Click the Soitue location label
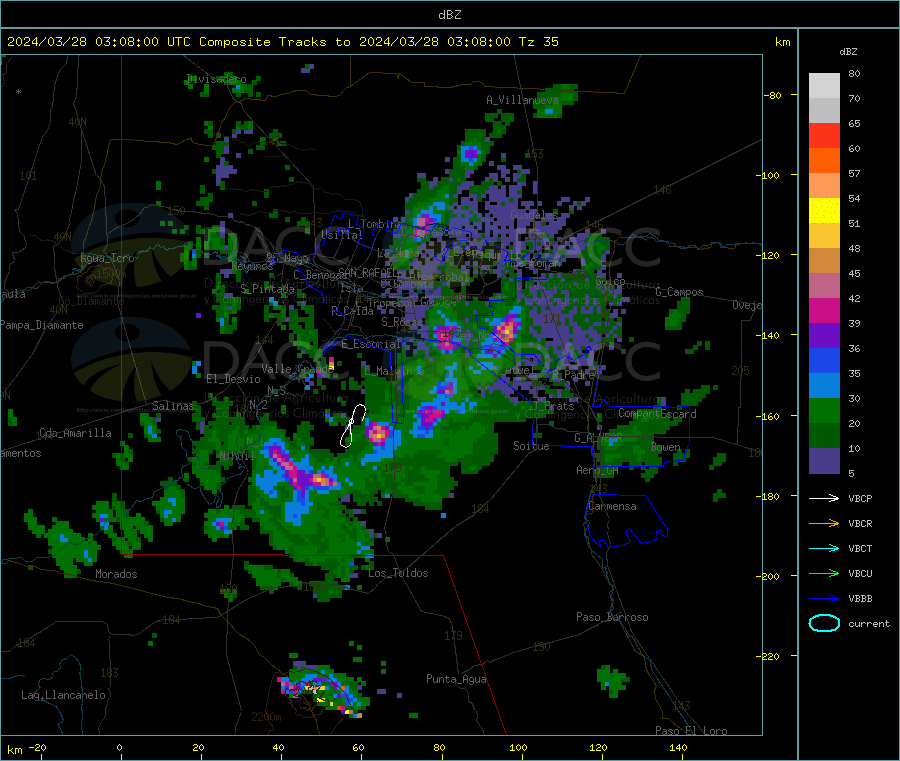Viewport: 900px width, 761px height. click(x=531, y=446)
